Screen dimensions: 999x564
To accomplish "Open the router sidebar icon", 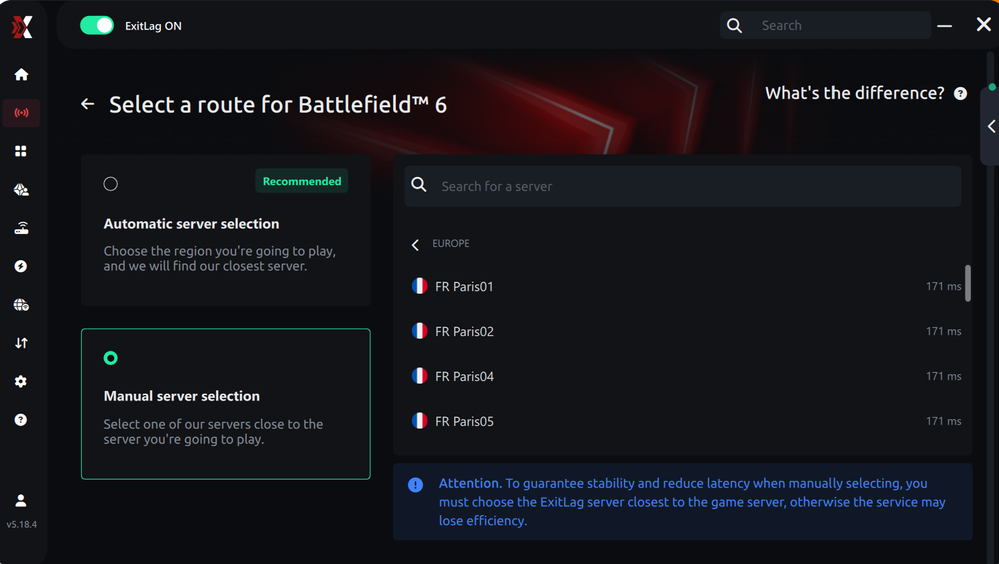I will (x=21, y=228).
